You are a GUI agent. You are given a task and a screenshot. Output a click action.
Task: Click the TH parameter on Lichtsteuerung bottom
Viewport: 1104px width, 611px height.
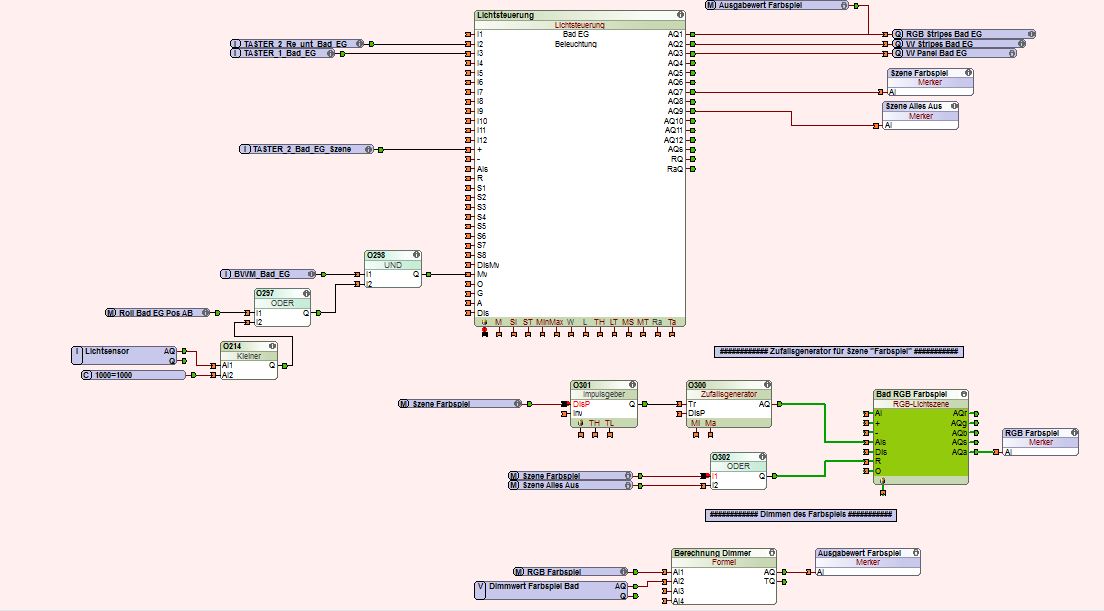[599, 322]
